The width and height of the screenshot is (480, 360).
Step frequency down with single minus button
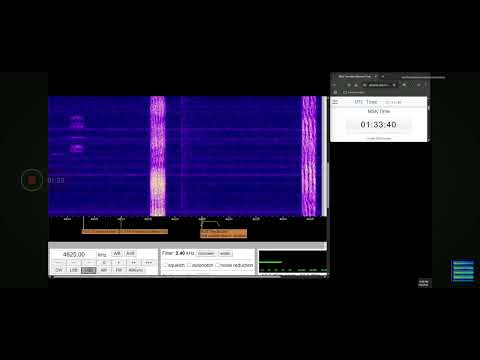click(x=89, y=262)
